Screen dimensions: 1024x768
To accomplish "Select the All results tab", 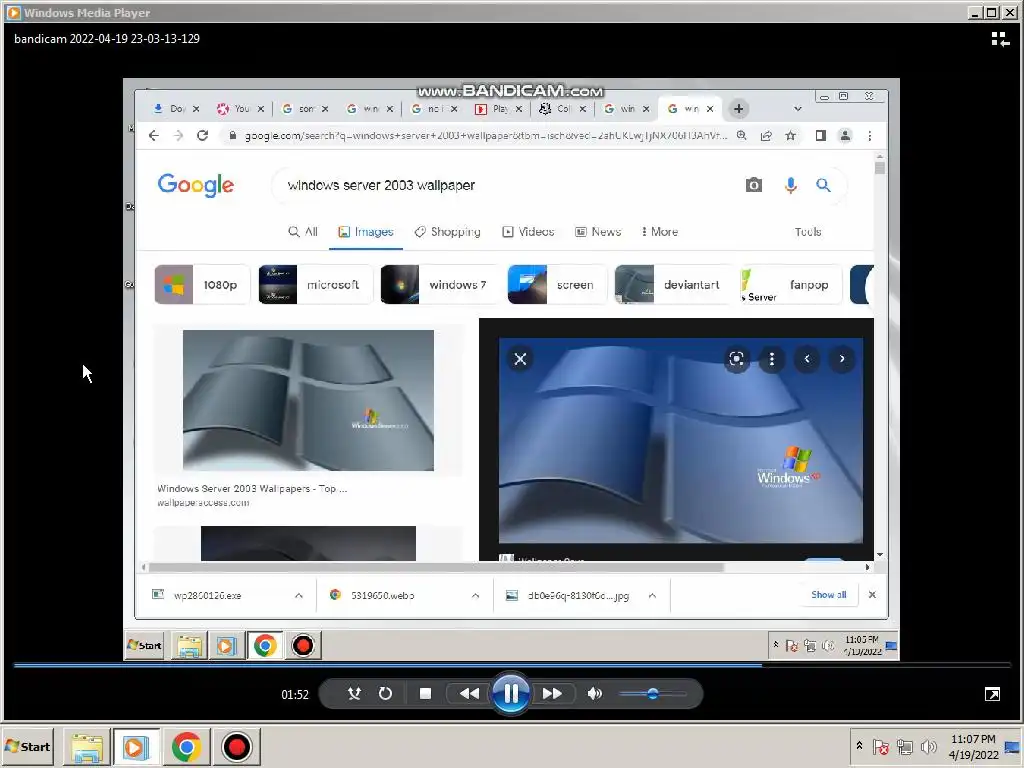I will [x=303, y=232].
